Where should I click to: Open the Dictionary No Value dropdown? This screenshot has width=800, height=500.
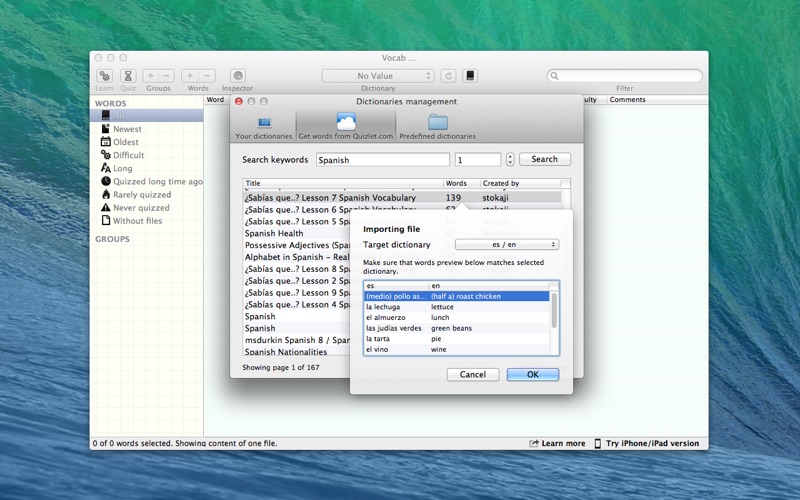click(378, 76)
